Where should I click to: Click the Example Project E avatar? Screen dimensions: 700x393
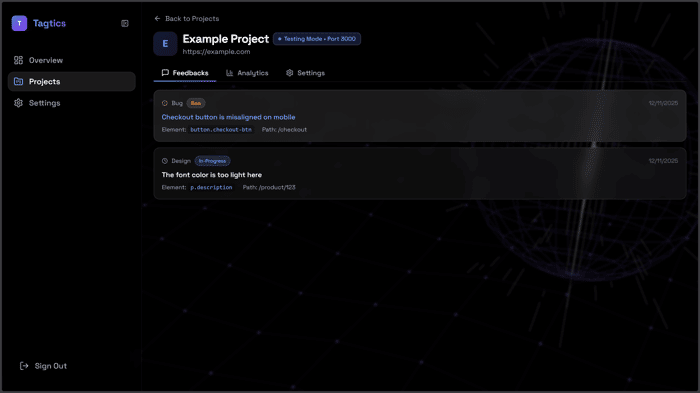click(165, 44)
